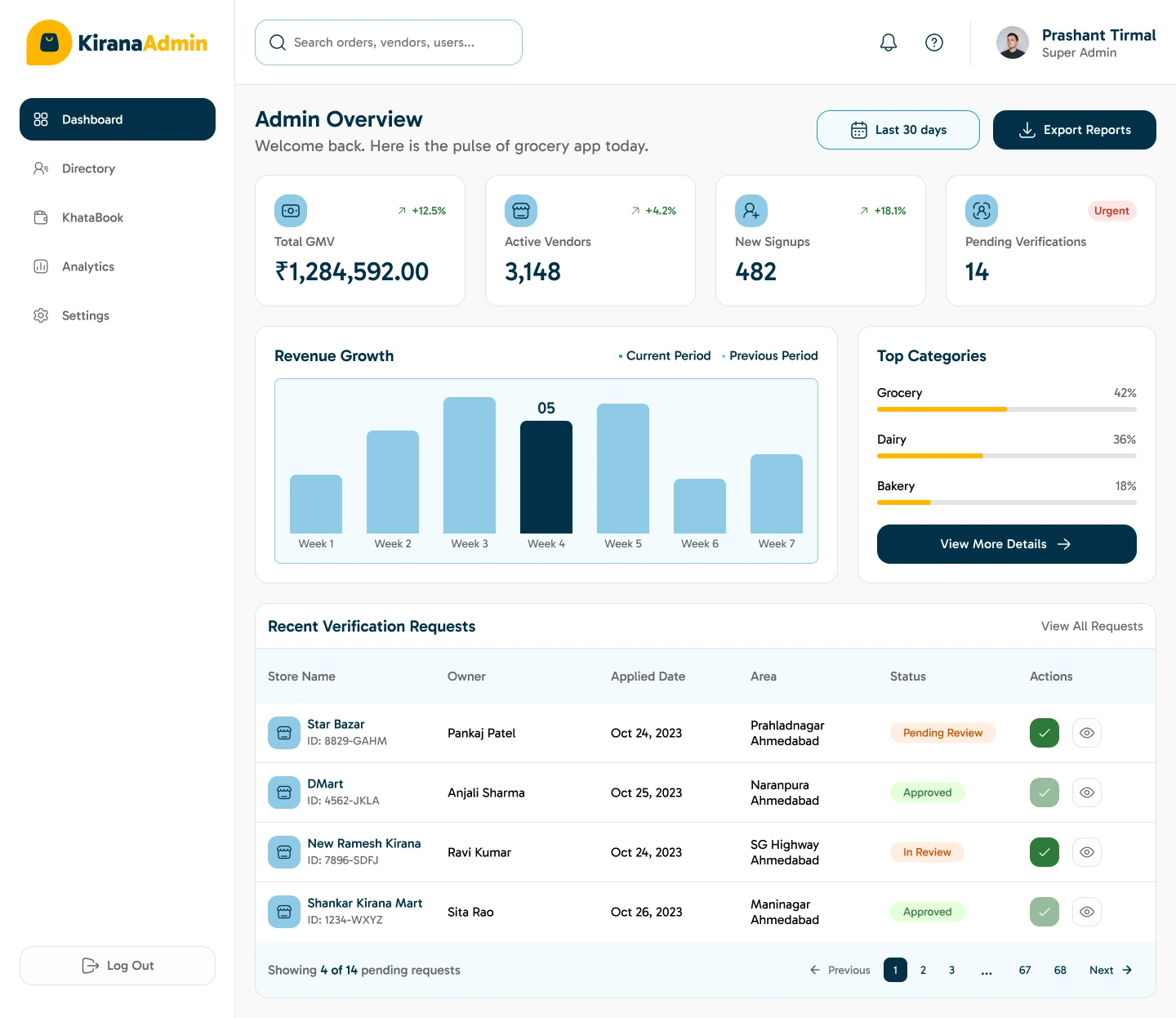Click the Applied Date column header
Viewport: 1176px width, 1018px height.
tap(648, 676)
